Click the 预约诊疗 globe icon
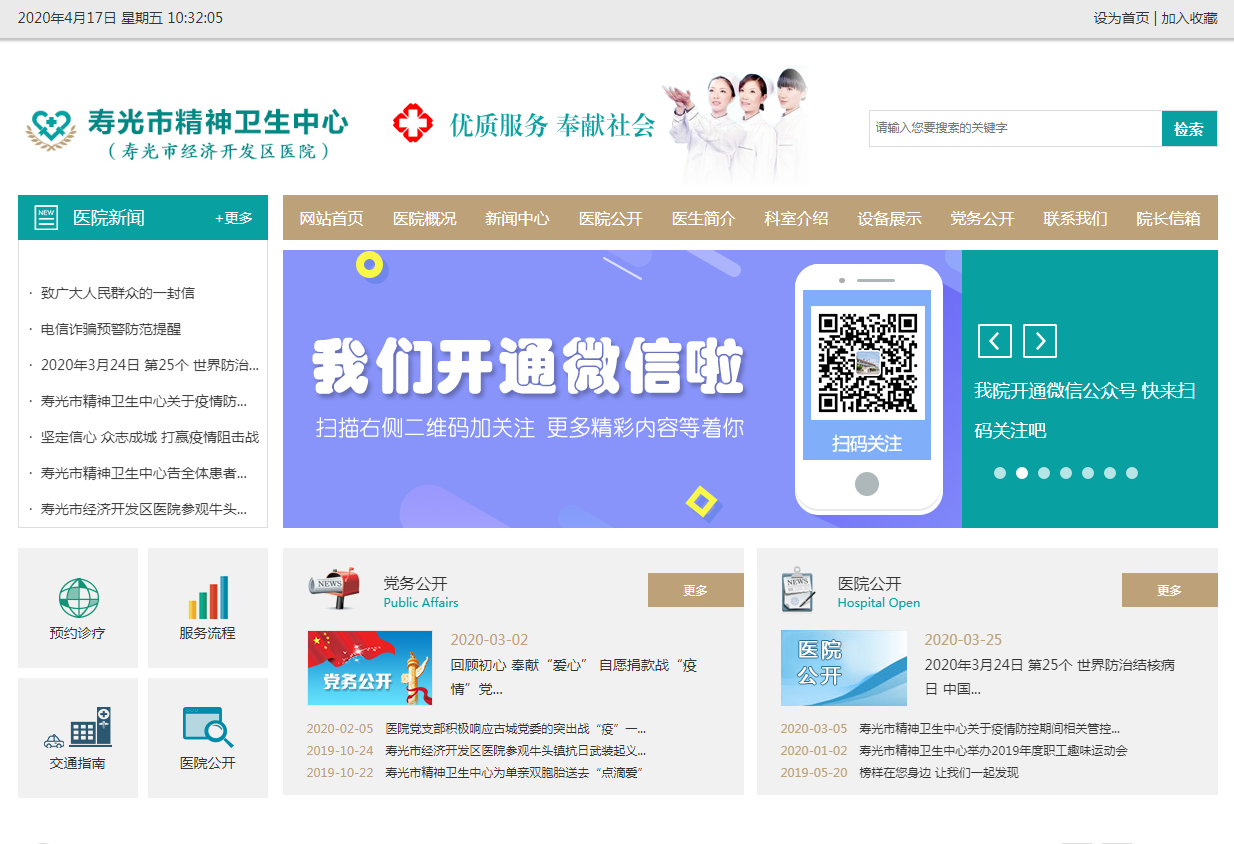 [x=78, y=598]
